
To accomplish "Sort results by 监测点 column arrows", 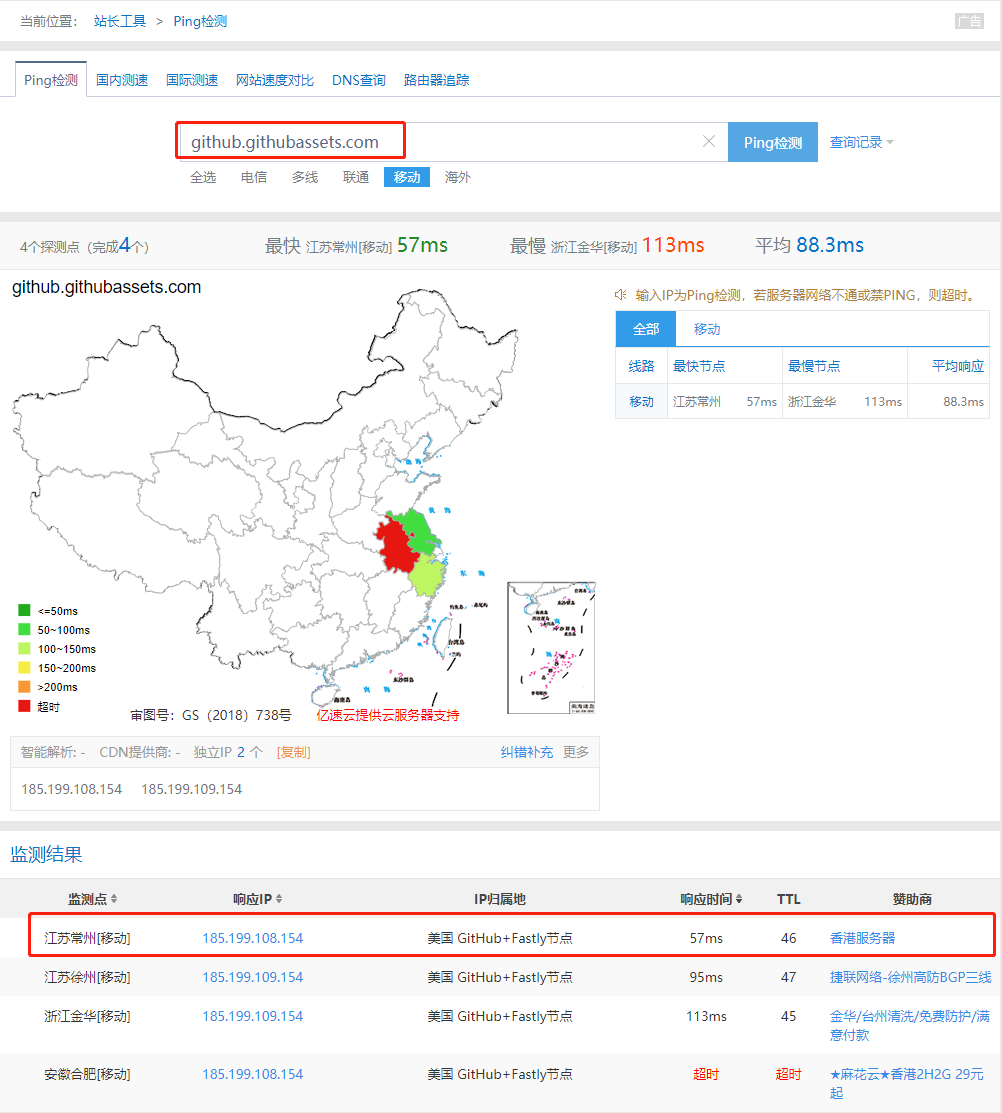I will [114, 899].
